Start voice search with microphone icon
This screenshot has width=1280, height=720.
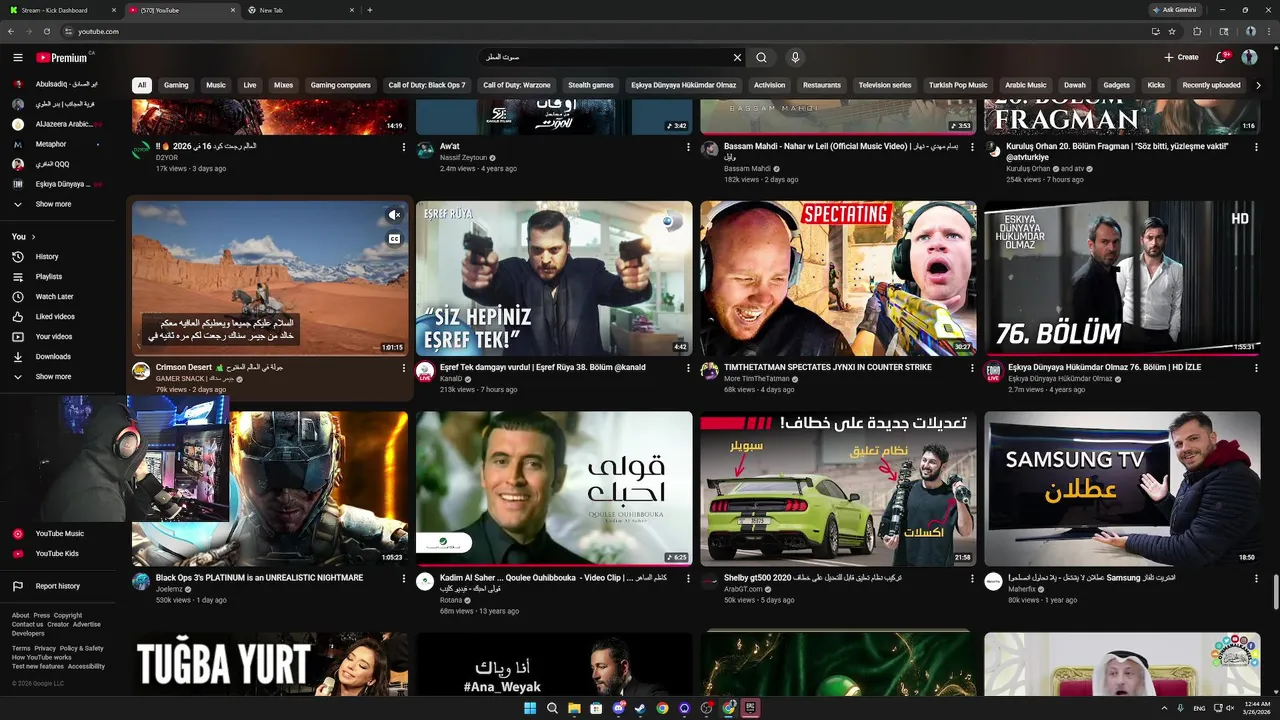795,58
